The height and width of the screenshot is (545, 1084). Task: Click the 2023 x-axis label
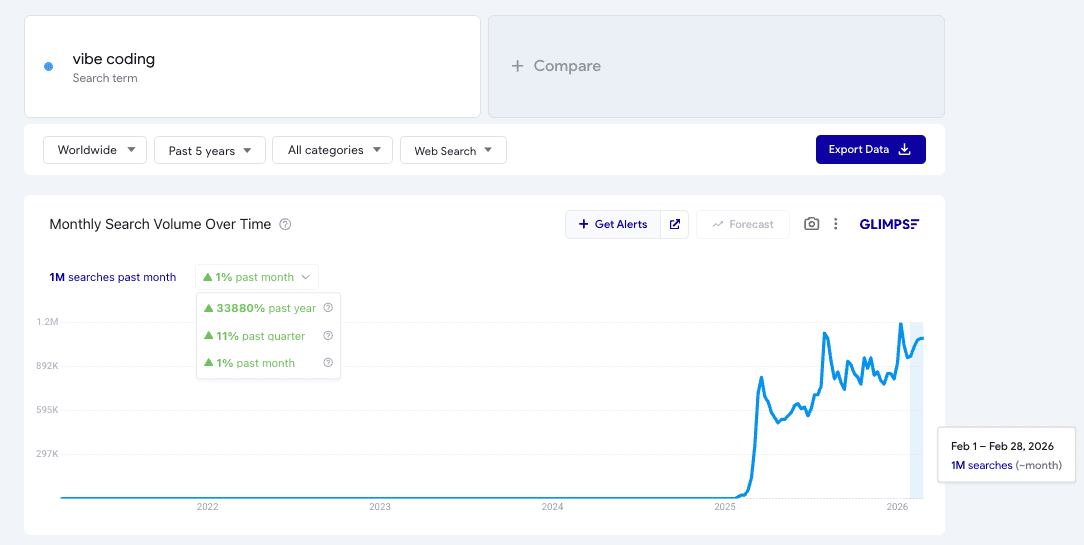coord(380,507)
